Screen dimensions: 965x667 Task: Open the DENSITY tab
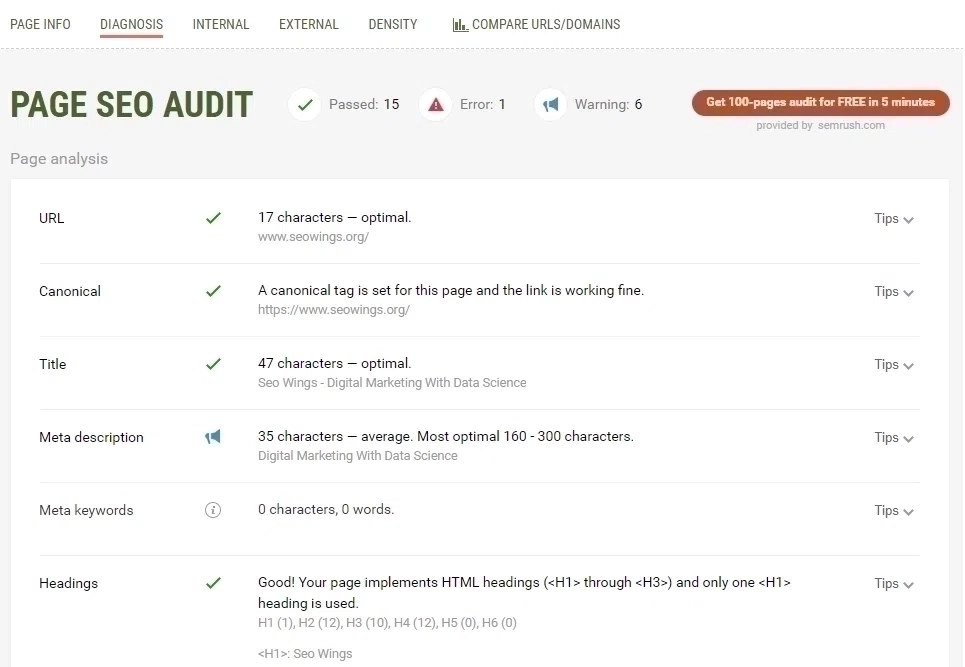(x=392, y=24)
